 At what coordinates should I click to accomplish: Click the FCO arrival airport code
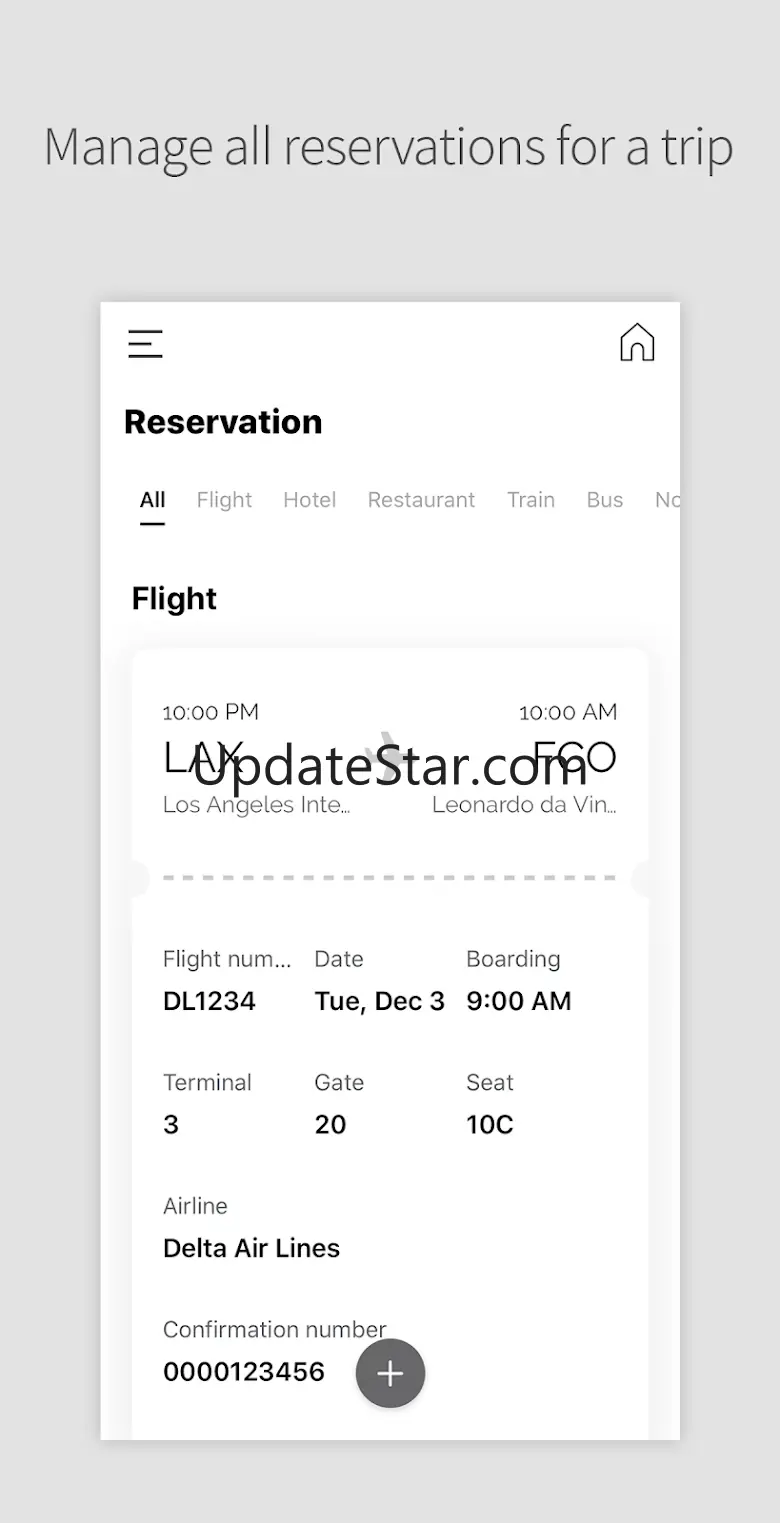[x=574, y=759]
